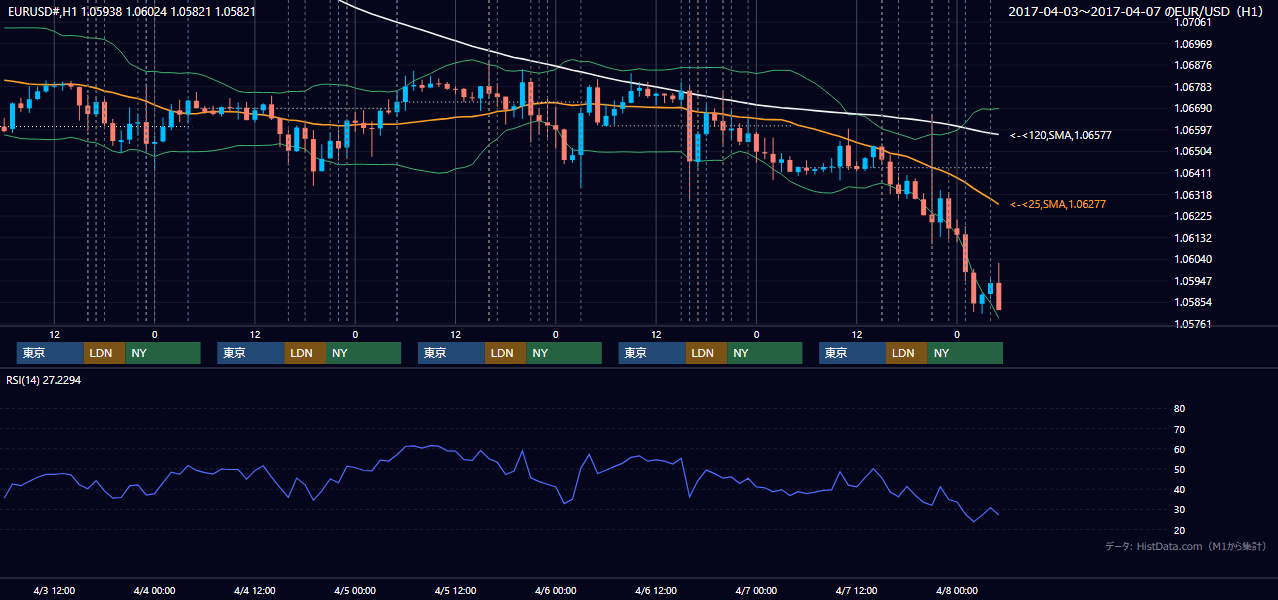Click the 4/5 12:00 date label

[455, 591]
